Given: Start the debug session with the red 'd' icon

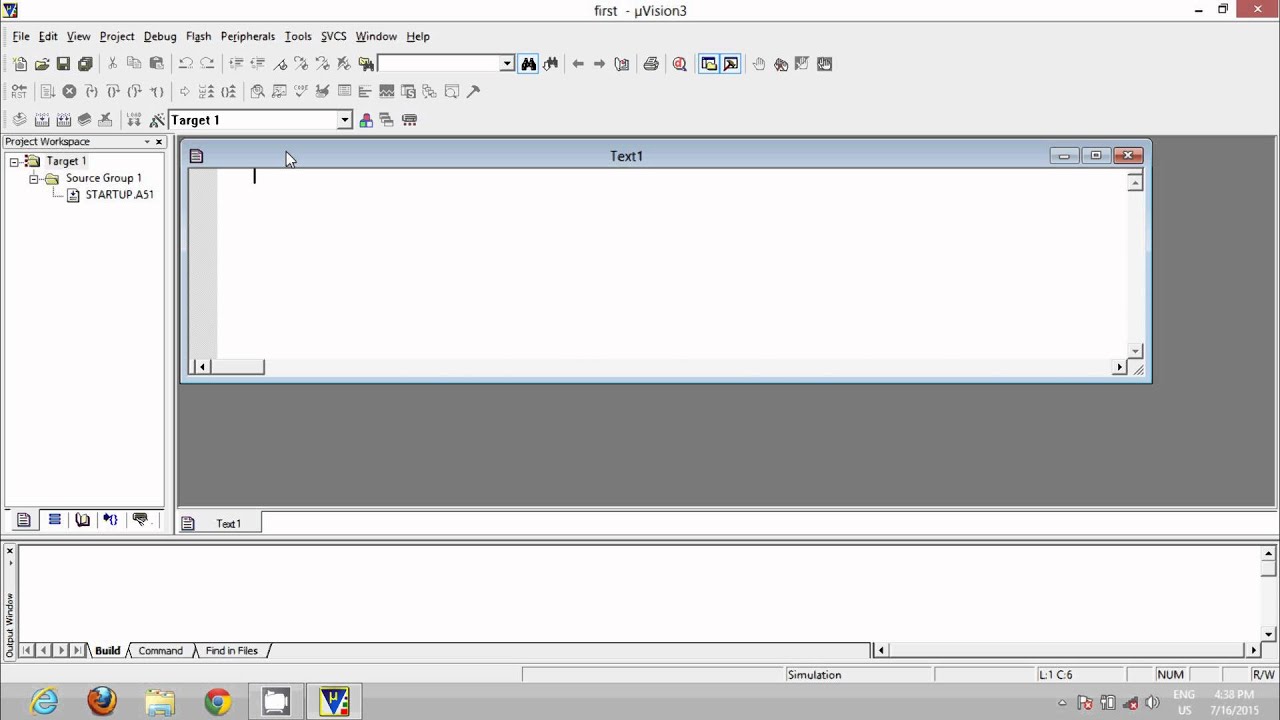Looking at the screenshot, I should point(680,64).
